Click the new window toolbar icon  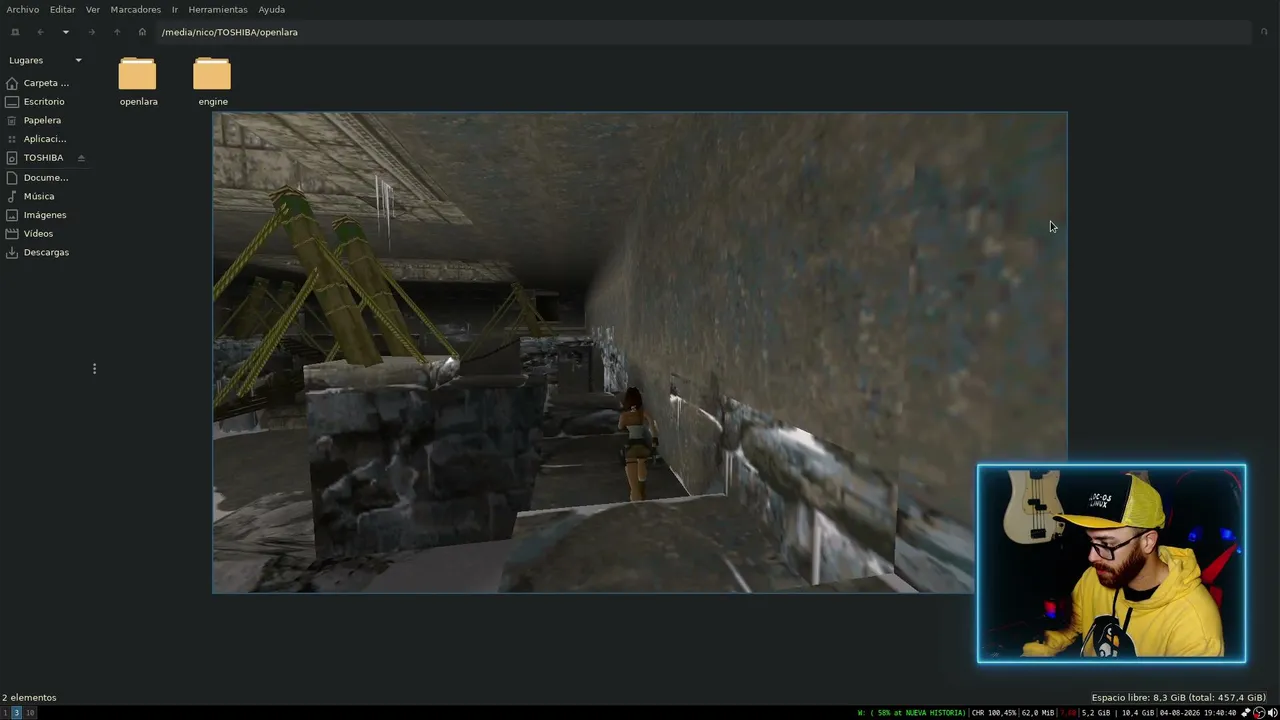[15, 32]
